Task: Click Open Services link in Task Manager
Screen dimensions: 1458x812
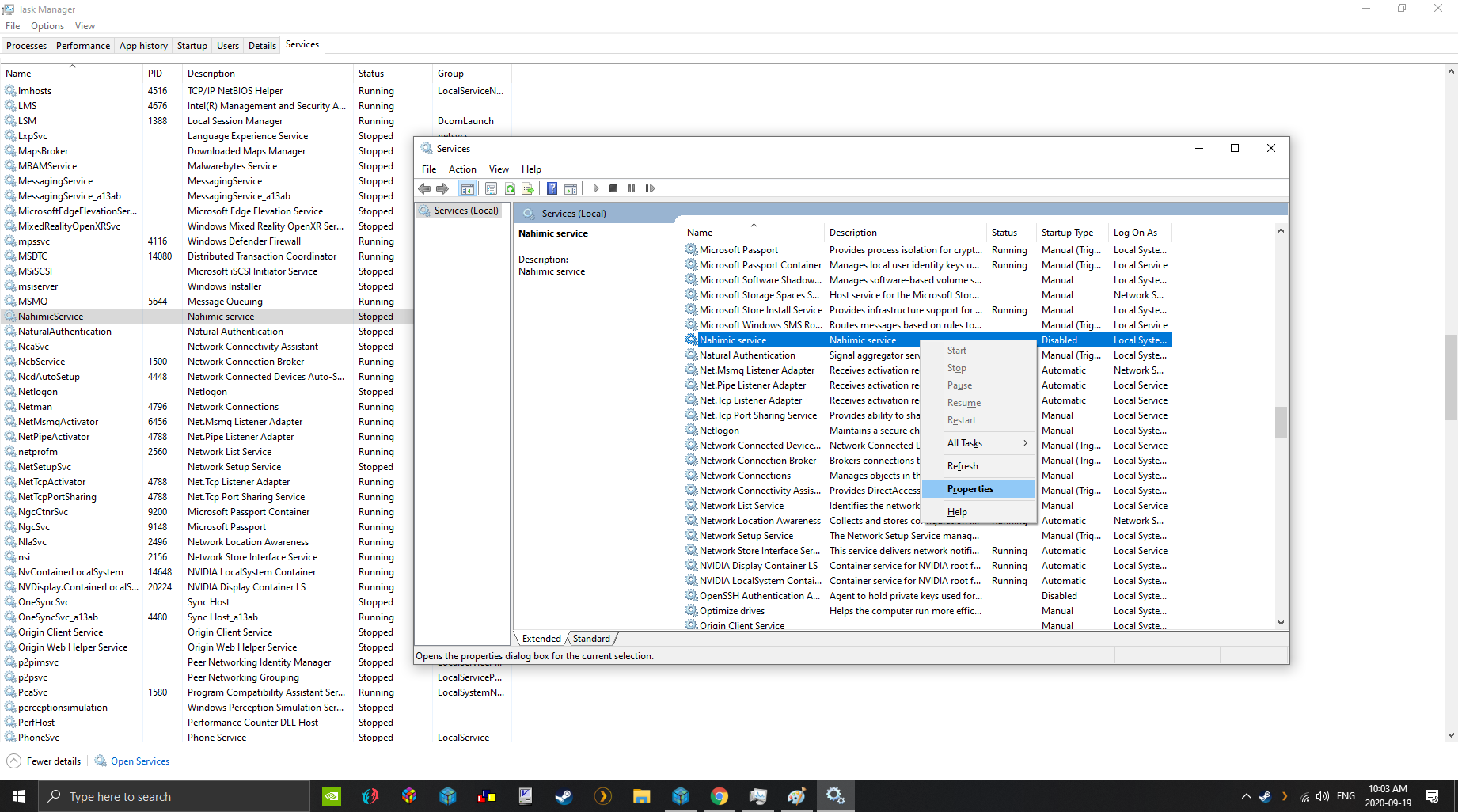Action: tap(140, 761)
